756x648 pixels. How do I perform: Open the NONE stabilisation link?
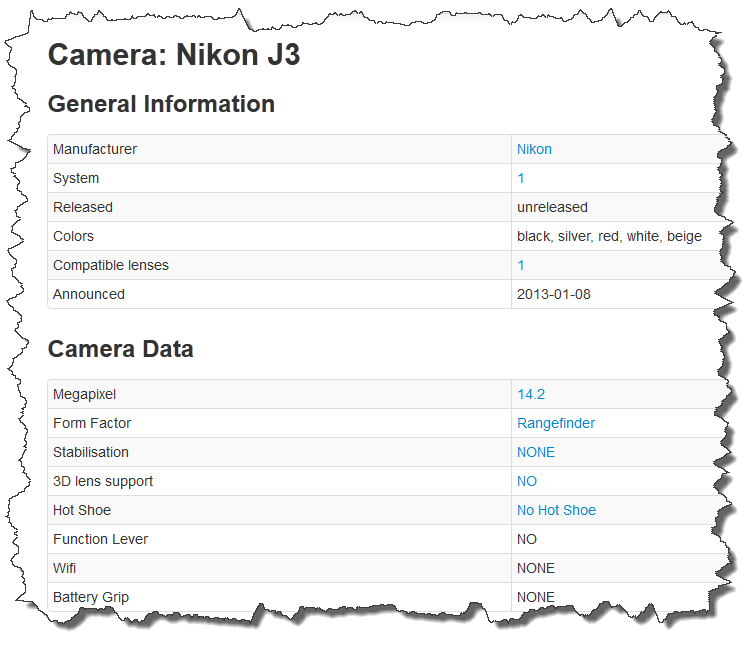[536, 452]
